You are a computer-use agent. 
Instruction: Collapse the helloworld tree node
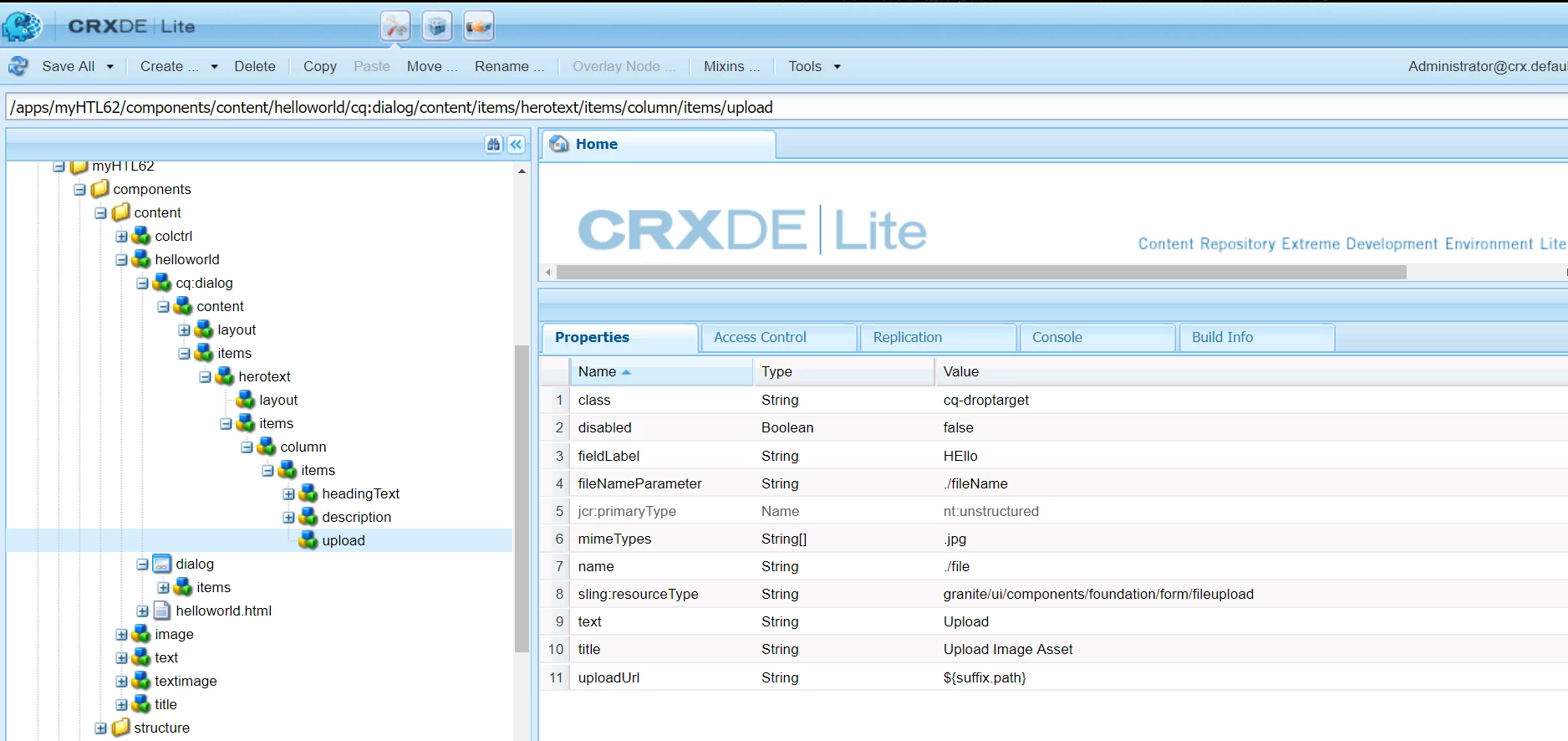coord(122,260)
